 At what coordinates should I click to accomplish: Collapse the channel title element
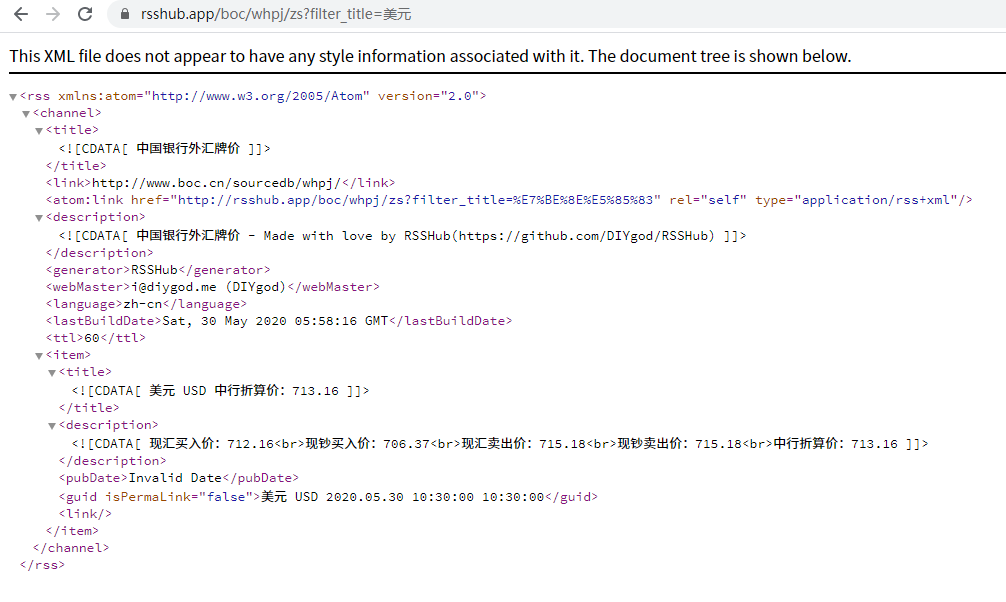click(x=38, y=130)
